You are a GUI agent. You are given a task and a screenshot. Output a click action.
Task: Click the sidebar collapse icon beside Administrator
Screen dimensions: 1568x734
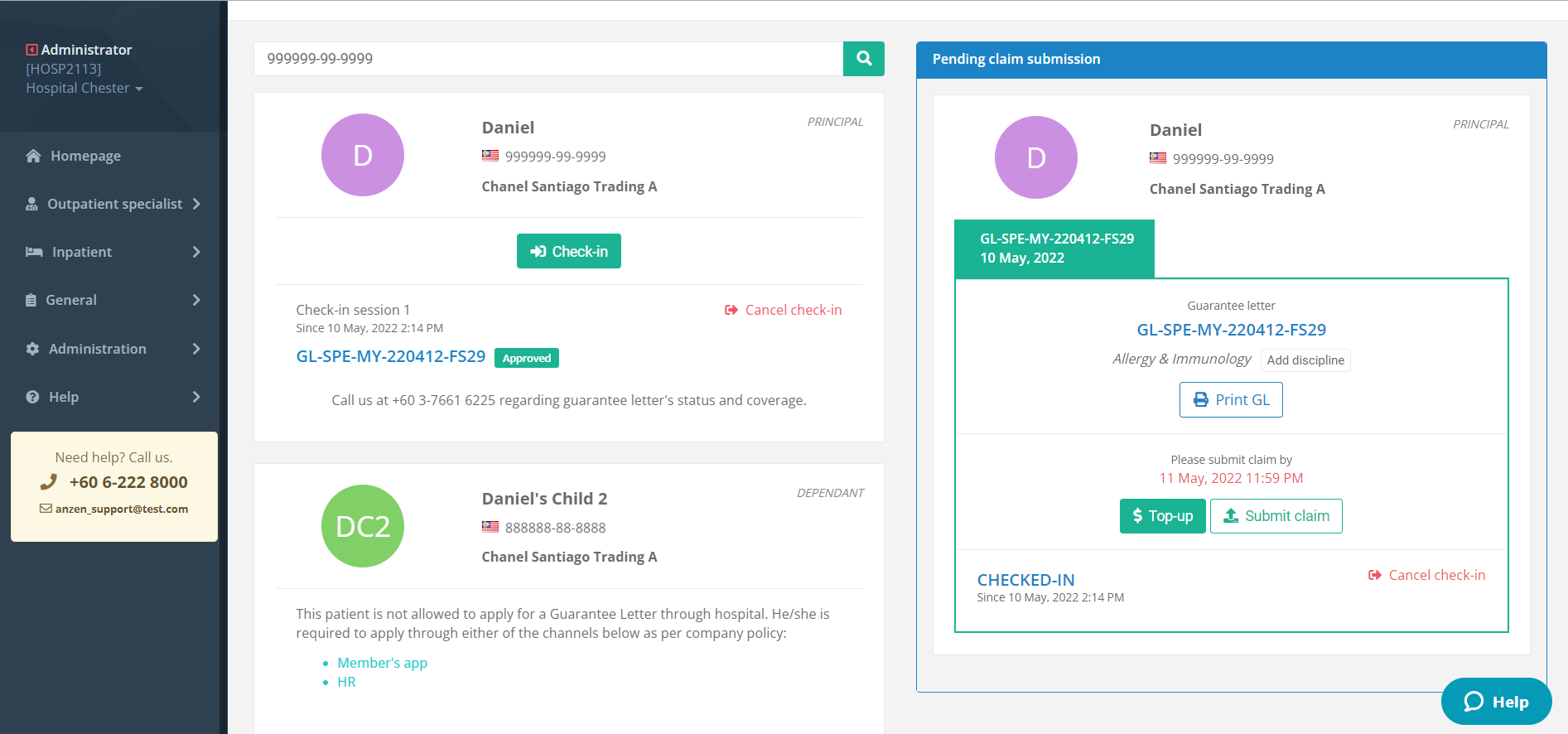pos(31,50)
